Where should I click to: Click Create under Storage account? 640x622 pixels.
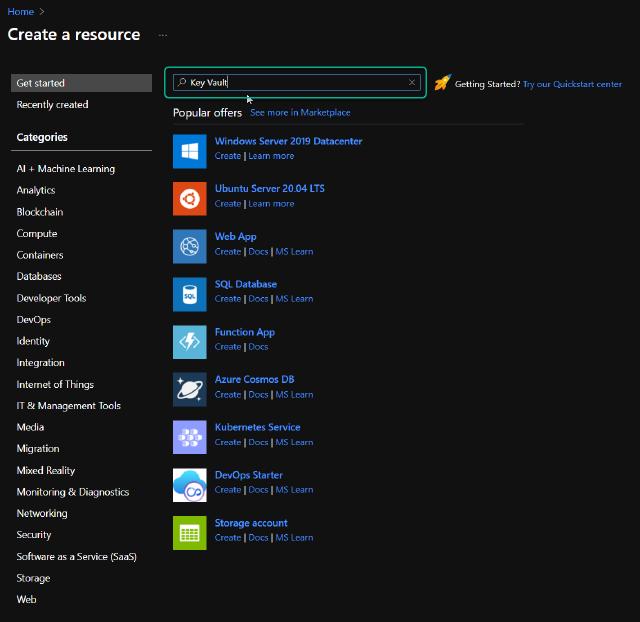tap(227, 538)
